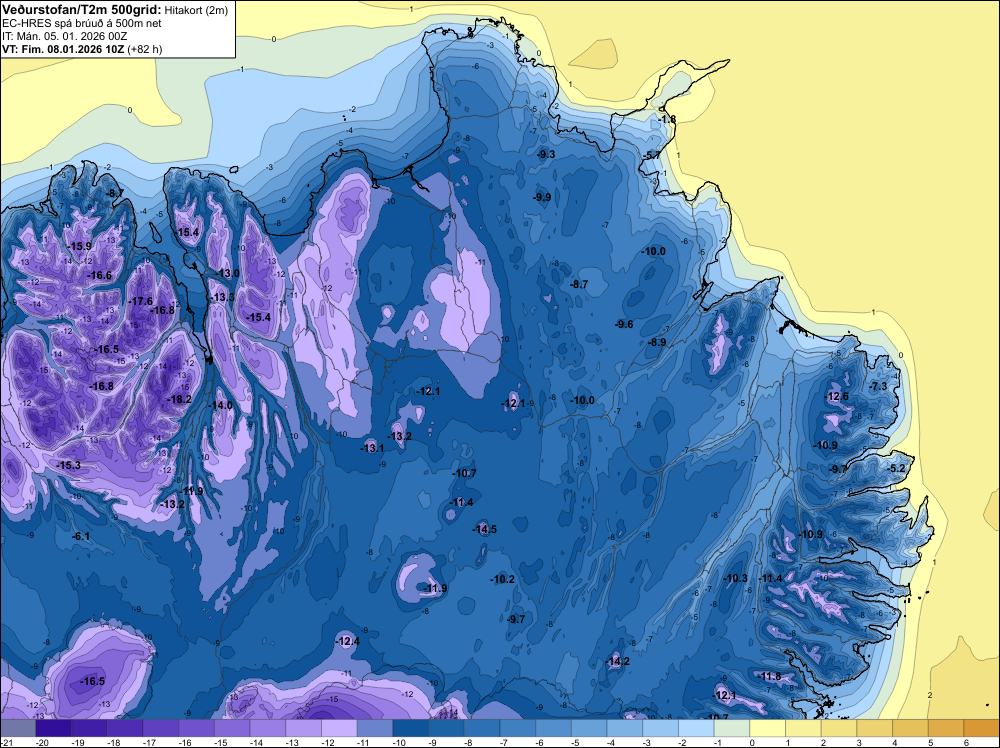Click the -8.9 temperature value
Image resolution: width=1000 pixels, height=748 pixels.
(x=656, y=342)
